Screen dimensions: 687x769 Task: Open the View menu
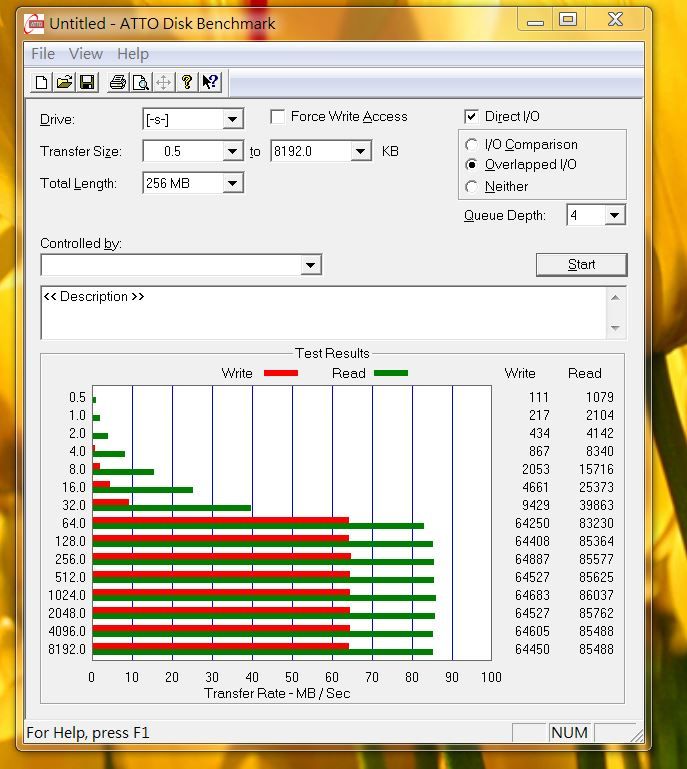click(86, 53)
